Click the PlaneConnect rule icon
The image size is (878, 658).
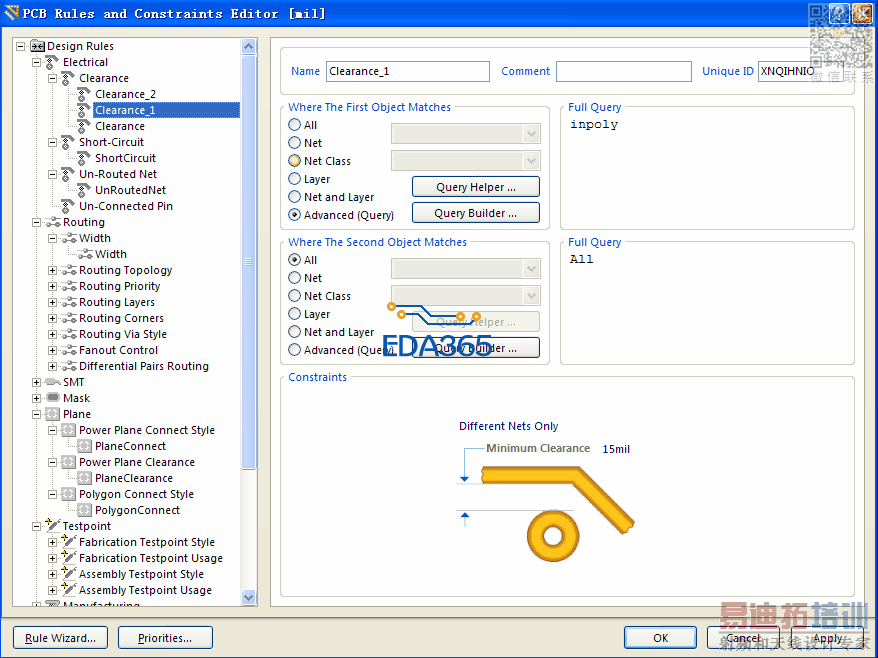pyautogui.click(x=85, y=446)
